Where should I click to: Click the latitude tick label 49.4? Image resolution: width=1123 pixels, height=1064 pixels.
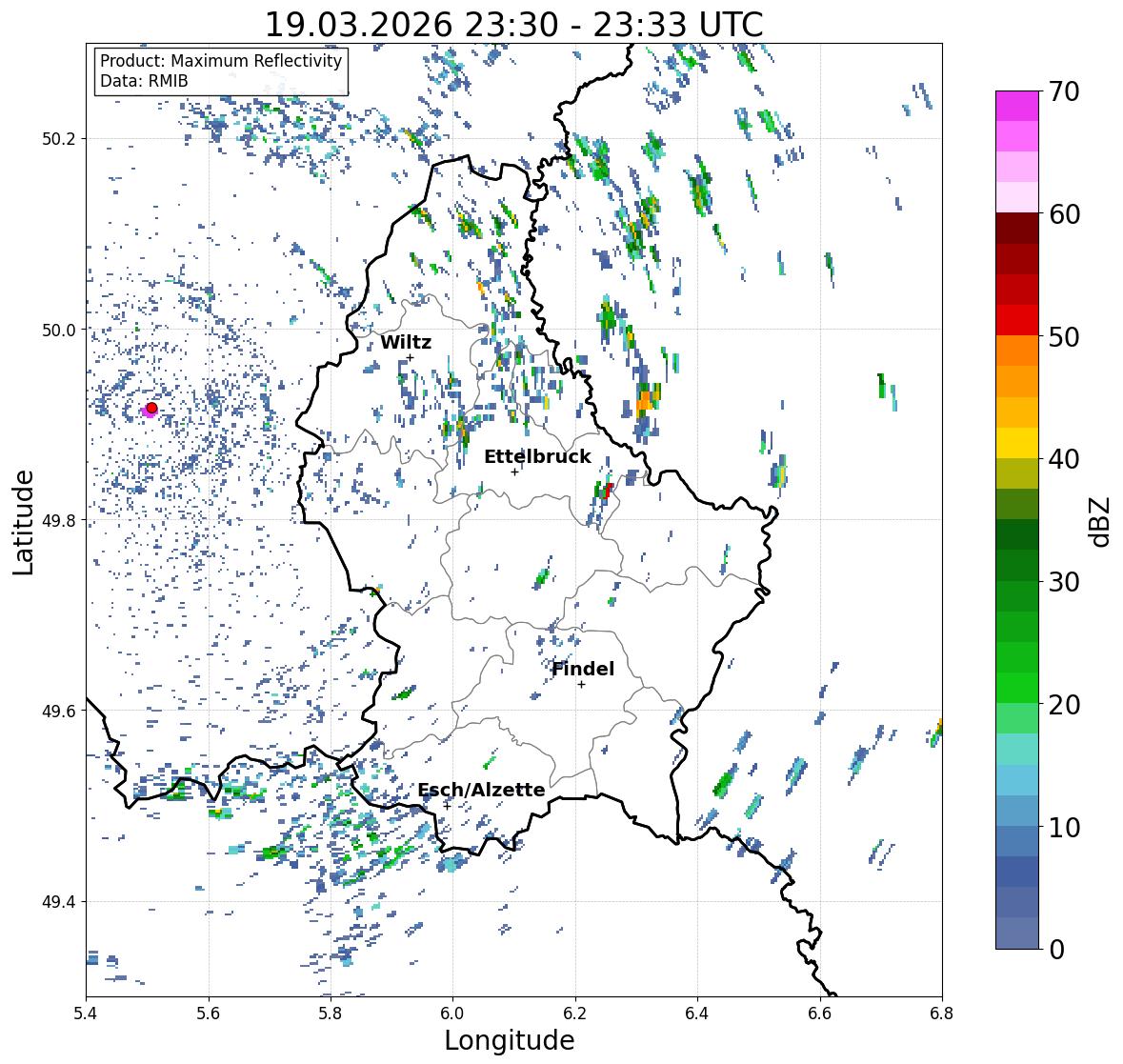pyautogui.click(x=59, y=902)
